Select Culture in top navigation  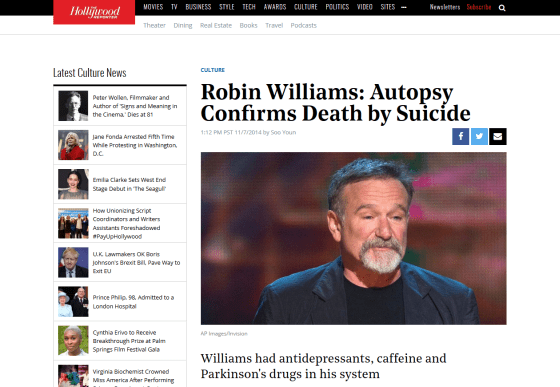click(x=306, y=7)
